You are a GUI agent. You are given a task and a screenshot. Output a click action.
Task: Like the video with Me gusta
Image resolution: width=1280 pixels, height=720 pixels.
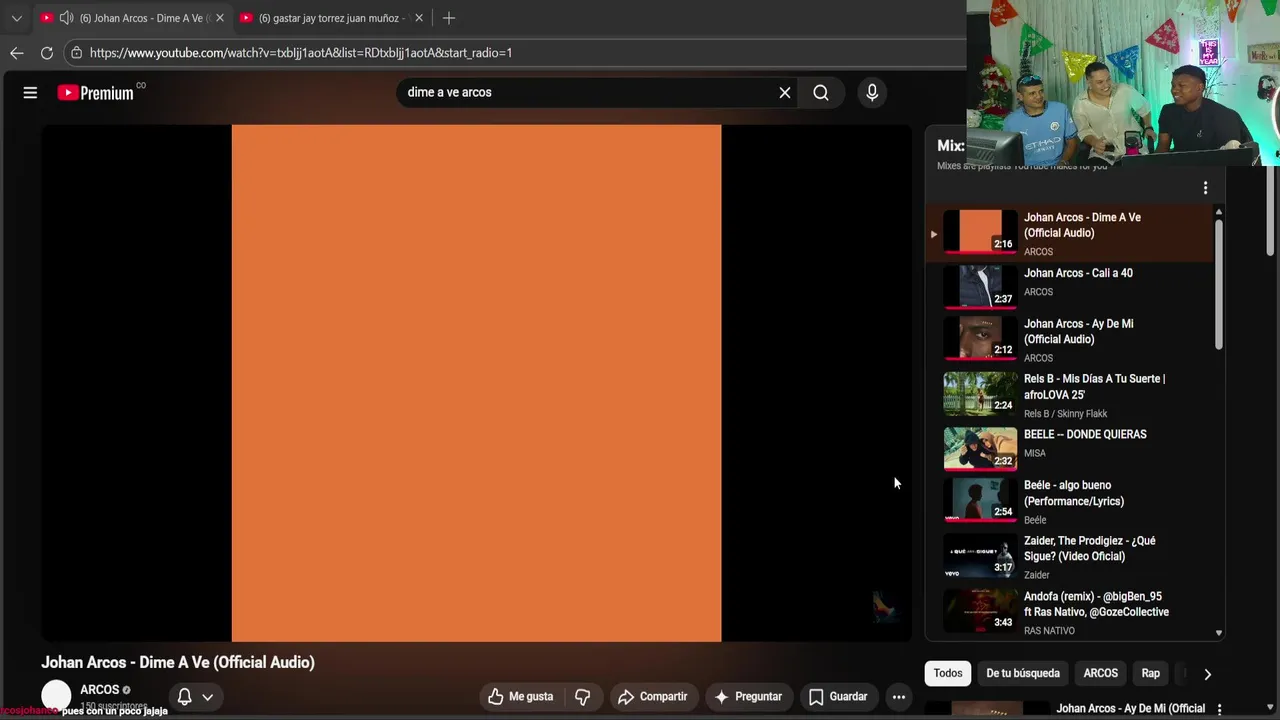click(x=520, y=697)
